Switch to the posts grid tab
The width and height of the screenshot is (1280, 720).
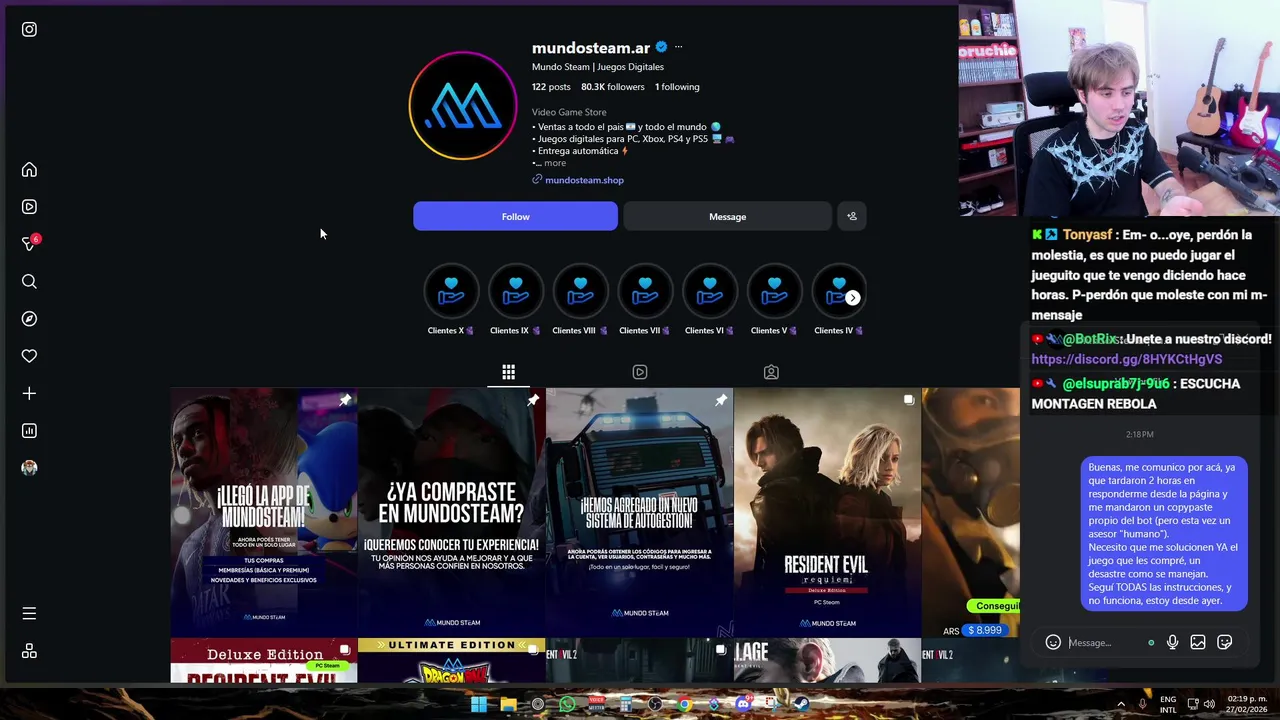pos(508,372)
